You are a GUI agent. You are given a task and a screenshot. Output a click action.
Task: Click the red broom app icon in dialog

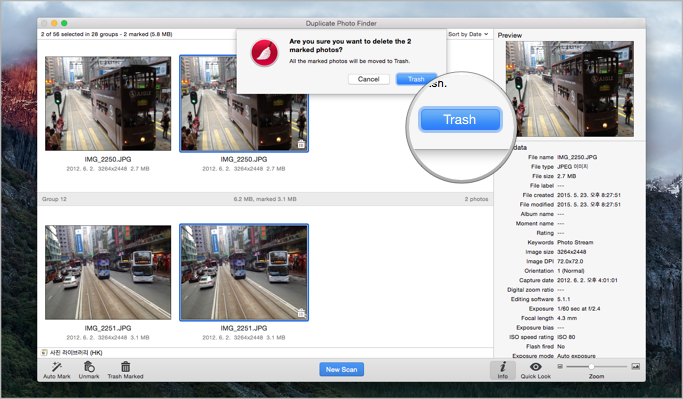(264, 53)
